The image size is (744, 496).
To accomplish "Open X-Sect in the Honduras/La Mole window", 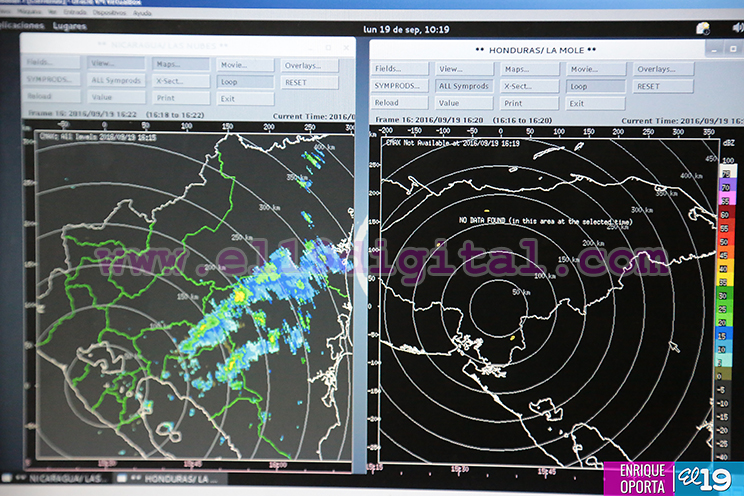I will 530,86.
